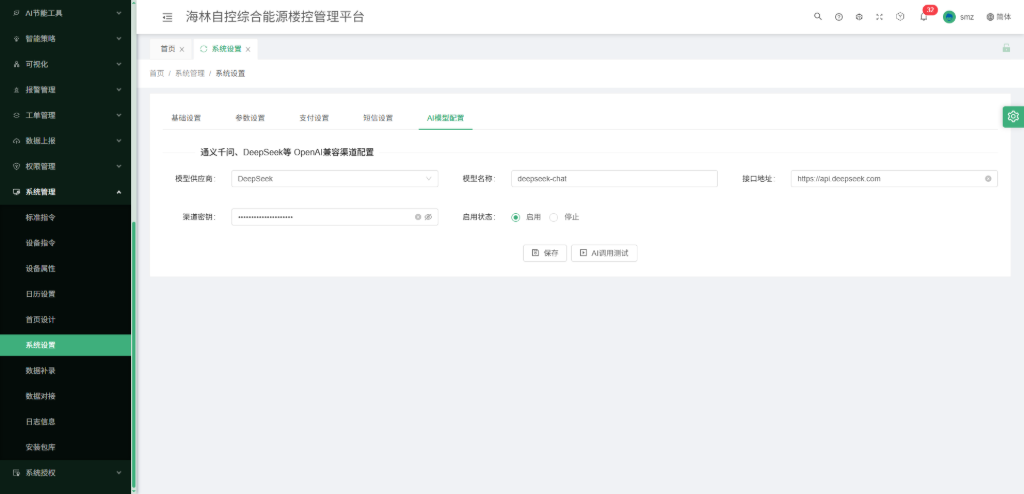Image resolution: width=1024 pixels, height=494 pixels.
Task: Go to 首页 in breadcrumb
Action: click(157, 74)
